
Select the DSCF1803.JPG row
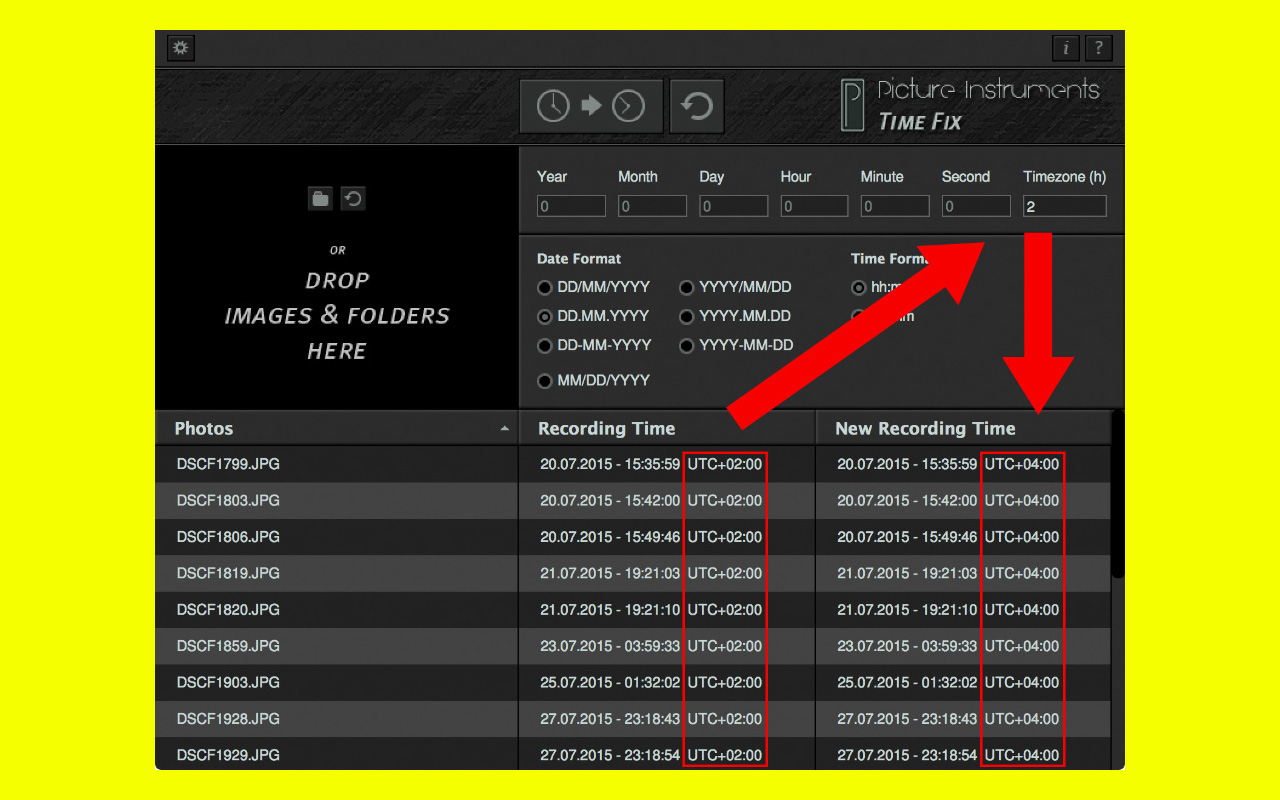click(x=633, y=501)
